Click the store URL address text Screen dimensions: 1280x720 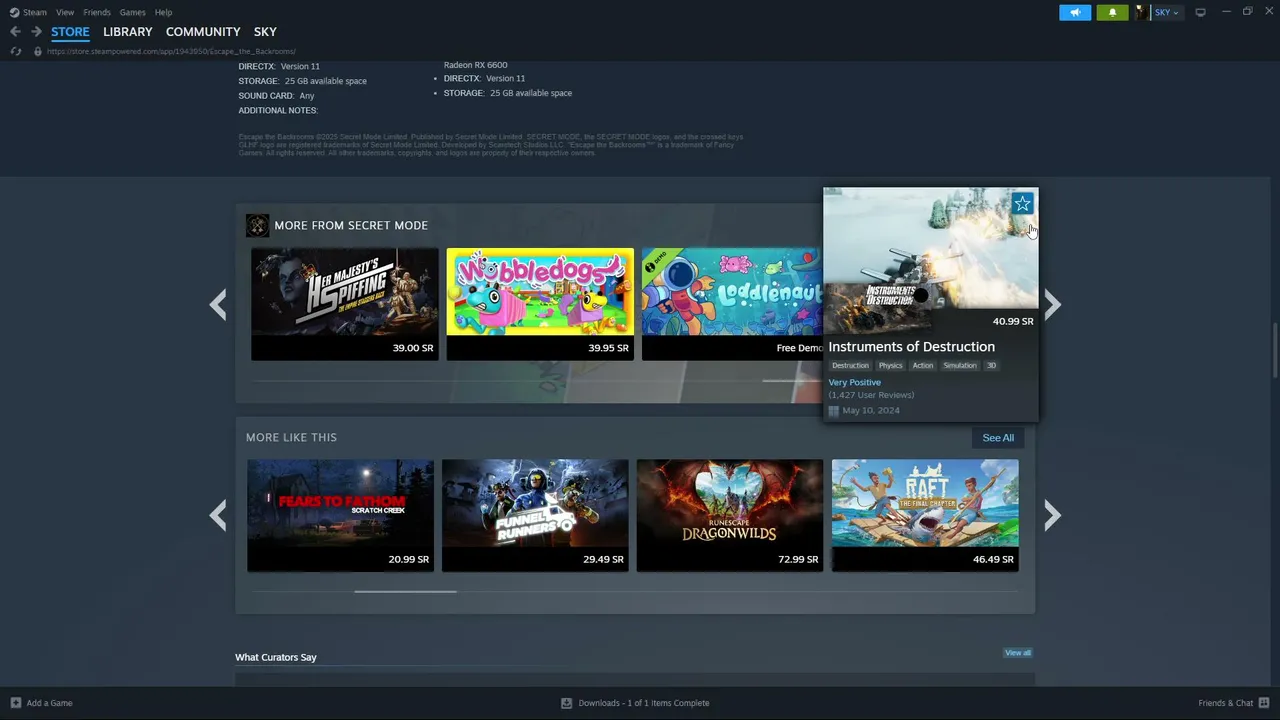pos(171,51)
